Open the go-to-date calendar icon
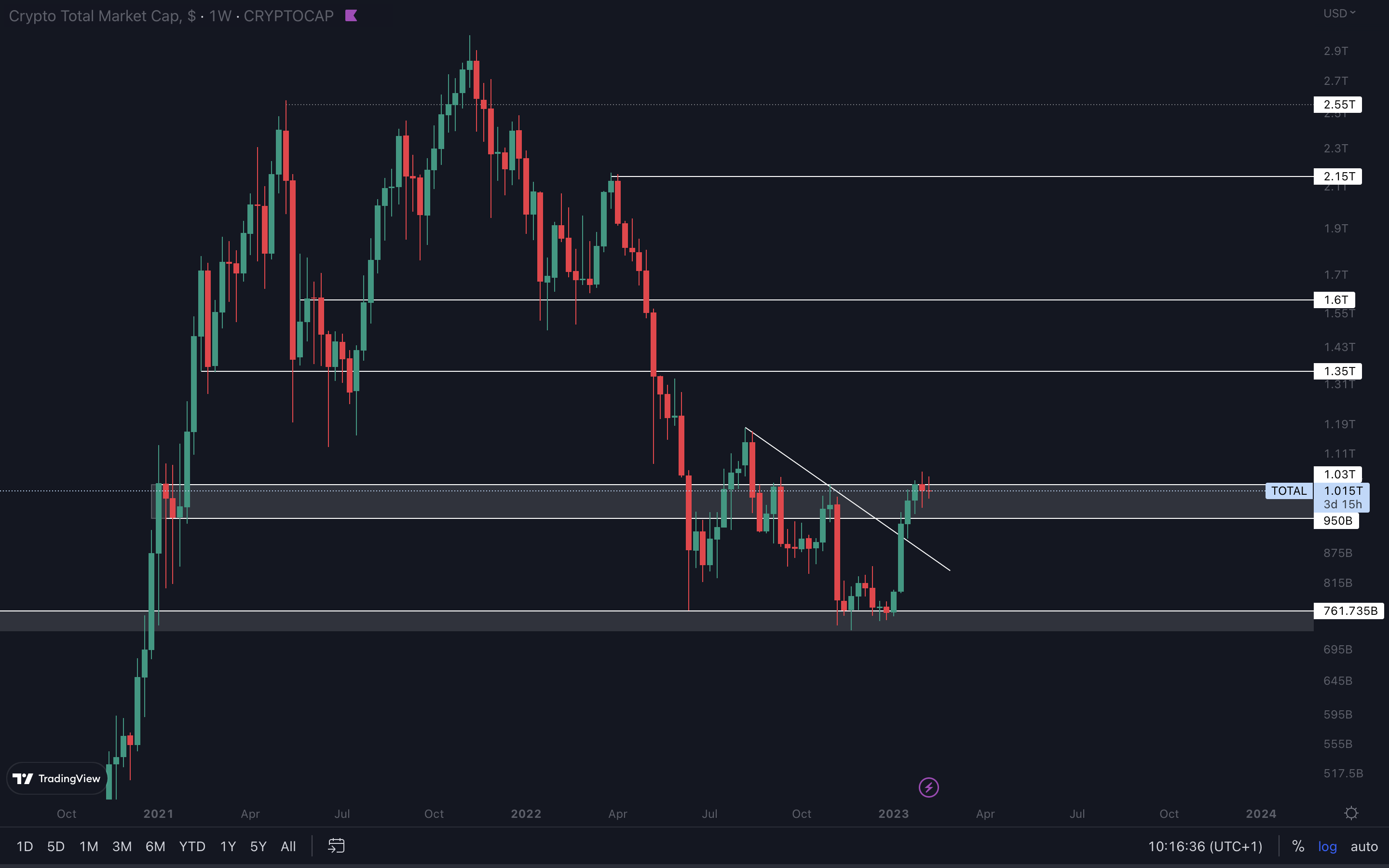 [336, 846]
